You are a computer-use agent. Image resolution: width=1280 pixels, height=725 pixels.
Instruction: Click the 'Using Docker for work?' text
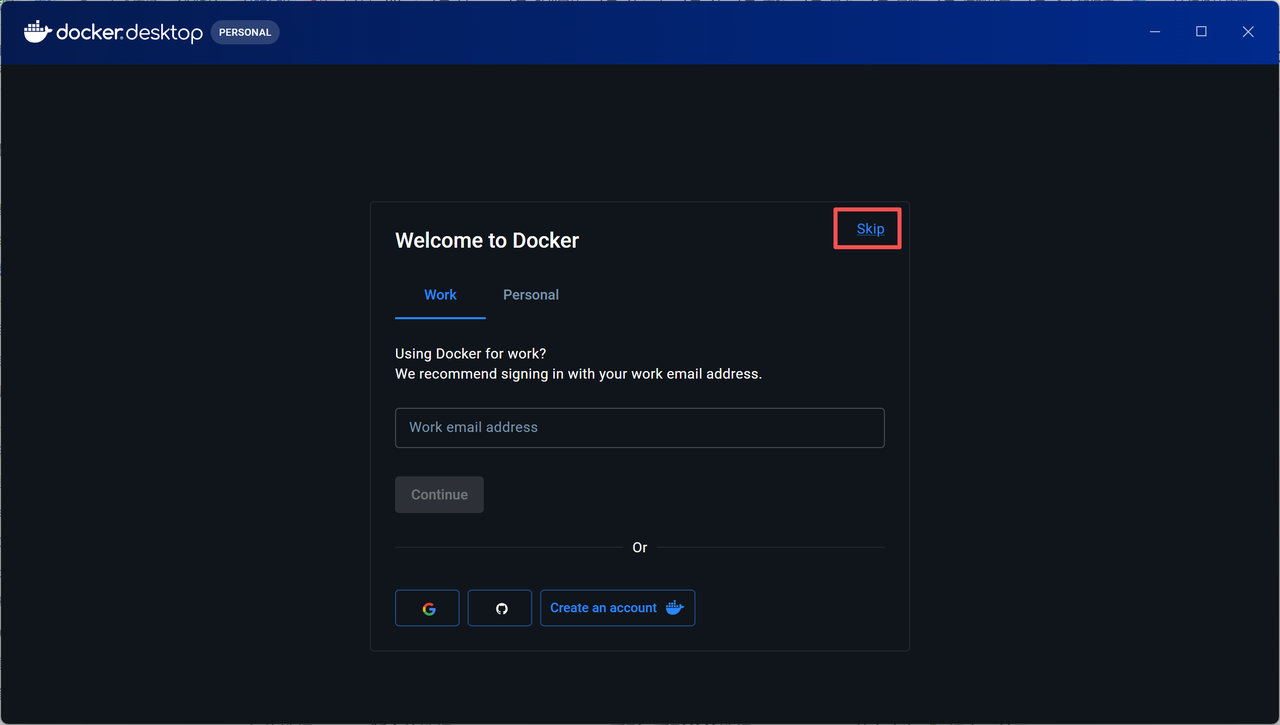click(x=471, y=354)
